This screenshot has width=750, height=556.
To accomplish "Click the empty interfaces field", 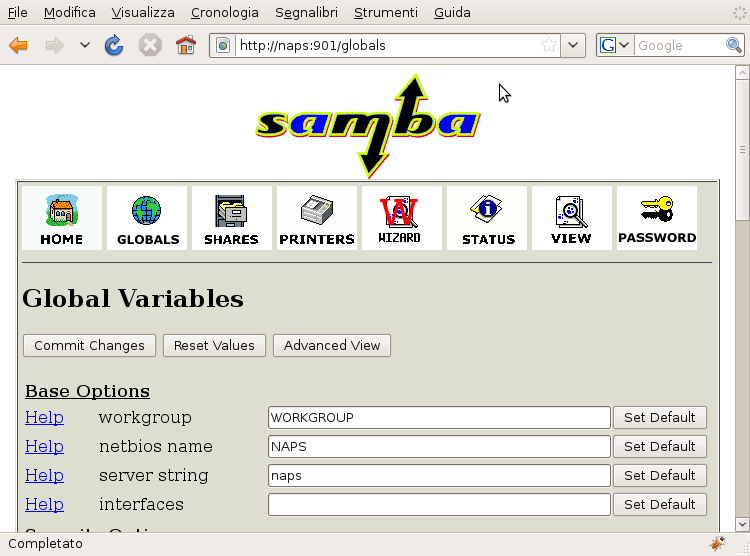I will pos(439,504).
